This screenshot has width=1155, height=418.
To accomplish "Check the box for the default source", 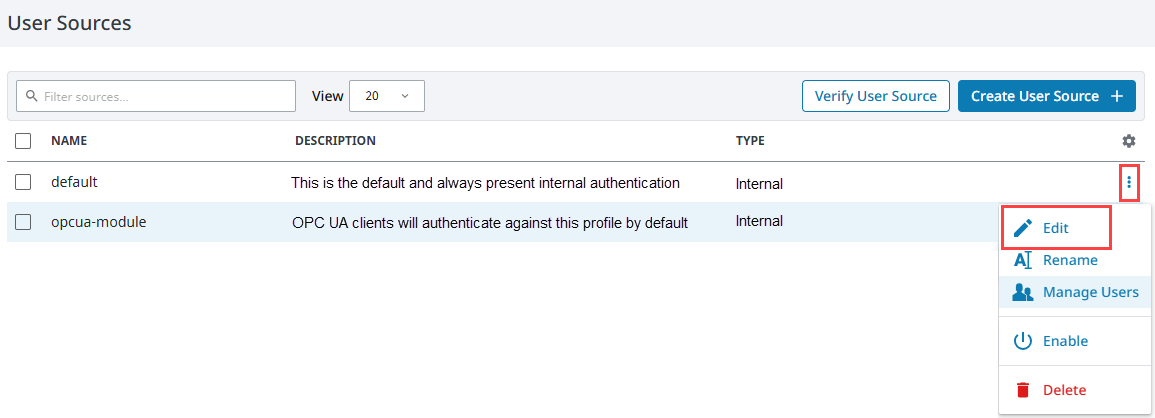I will 23,181.
